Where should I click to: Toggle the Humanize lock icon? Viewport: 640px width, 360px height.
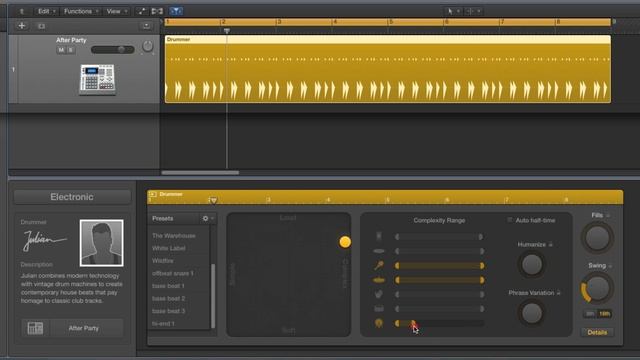pyautogui.click(x=551, y=244)
